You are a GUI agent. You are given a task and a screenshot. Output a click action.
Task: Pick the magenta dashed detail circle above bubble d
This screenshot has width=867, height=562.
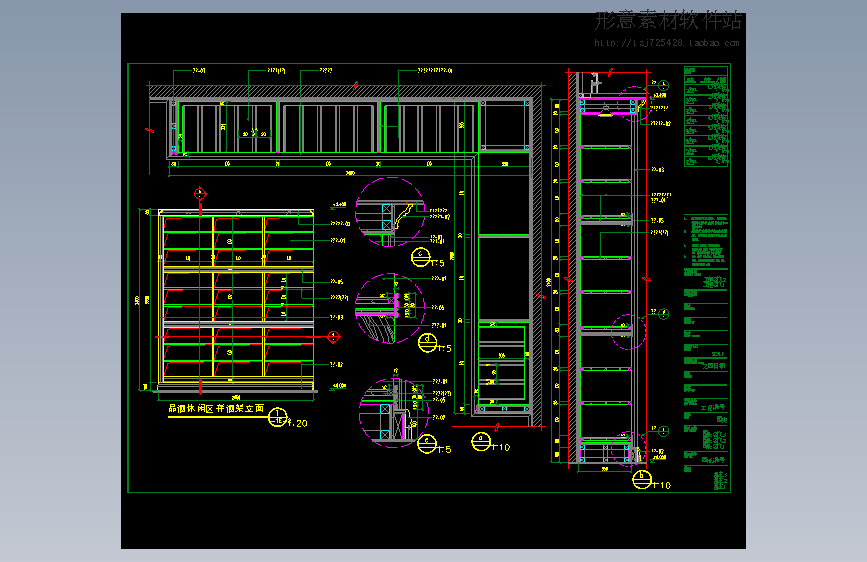[x=390, y=308]
